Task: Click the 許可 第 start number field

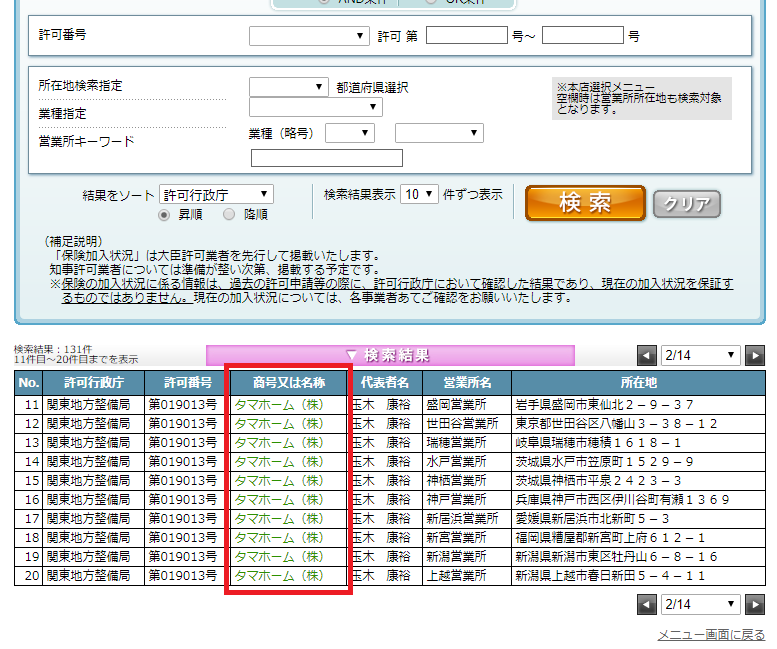Action: point(467,35)
